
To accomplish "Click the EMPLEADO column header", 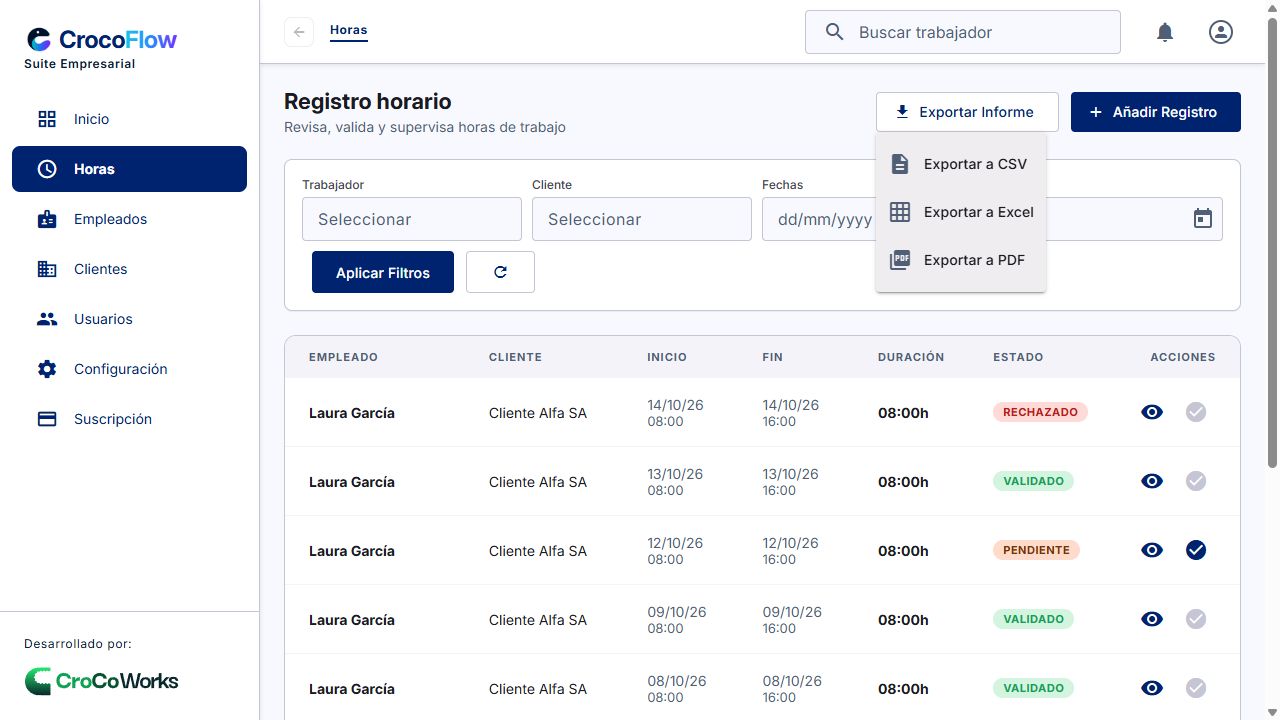I will pyautogui.click(x=343, y=357).
